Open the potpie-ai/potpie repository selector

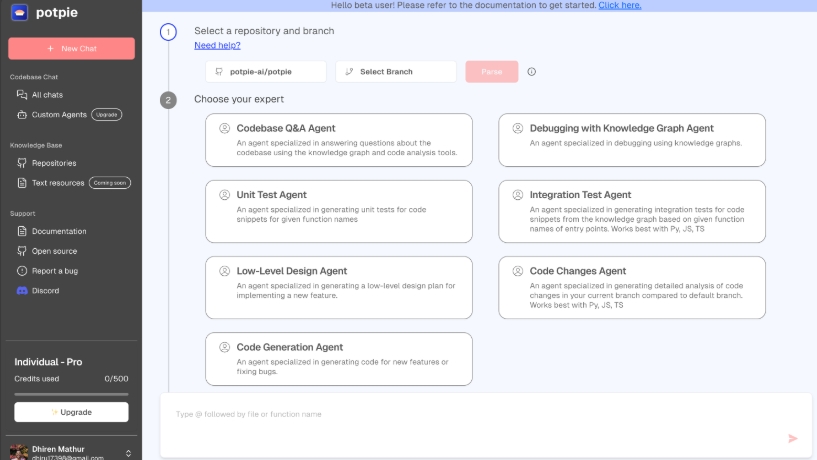(266, 72)
